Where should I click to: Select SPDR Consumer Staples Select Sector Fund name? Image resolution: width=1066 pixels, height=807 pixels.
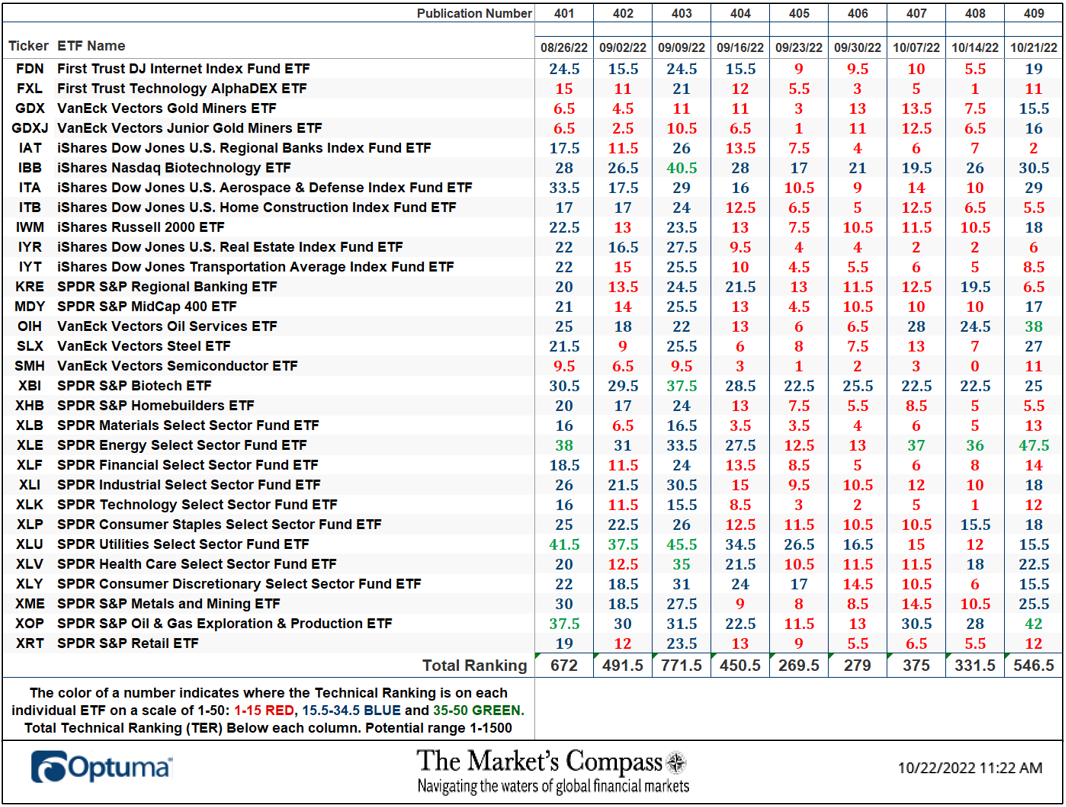click(219, 524)
